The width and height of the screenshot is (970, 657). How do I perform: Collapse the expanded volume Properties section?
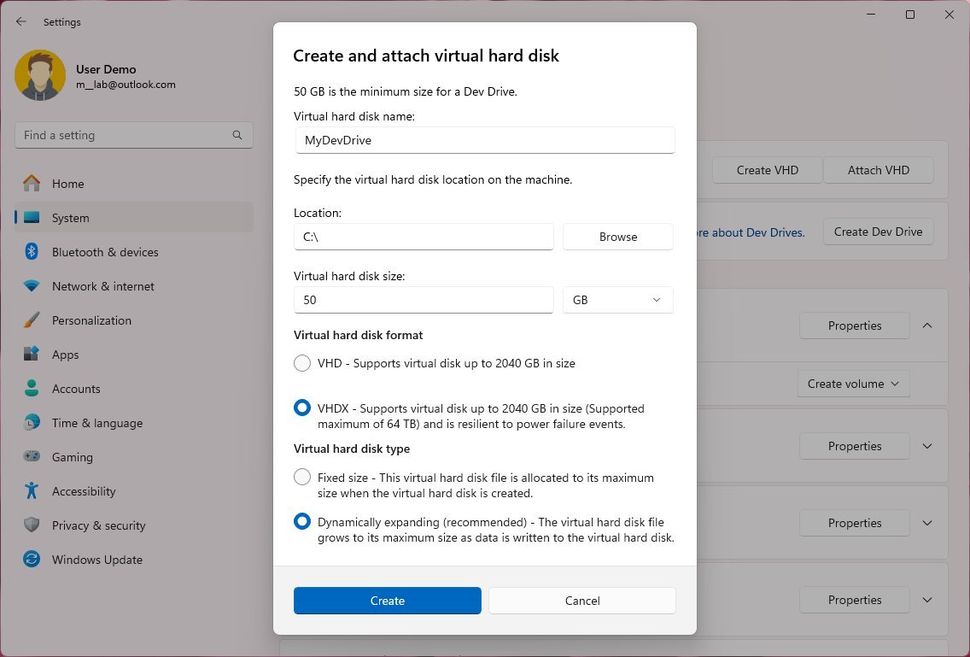927,325
